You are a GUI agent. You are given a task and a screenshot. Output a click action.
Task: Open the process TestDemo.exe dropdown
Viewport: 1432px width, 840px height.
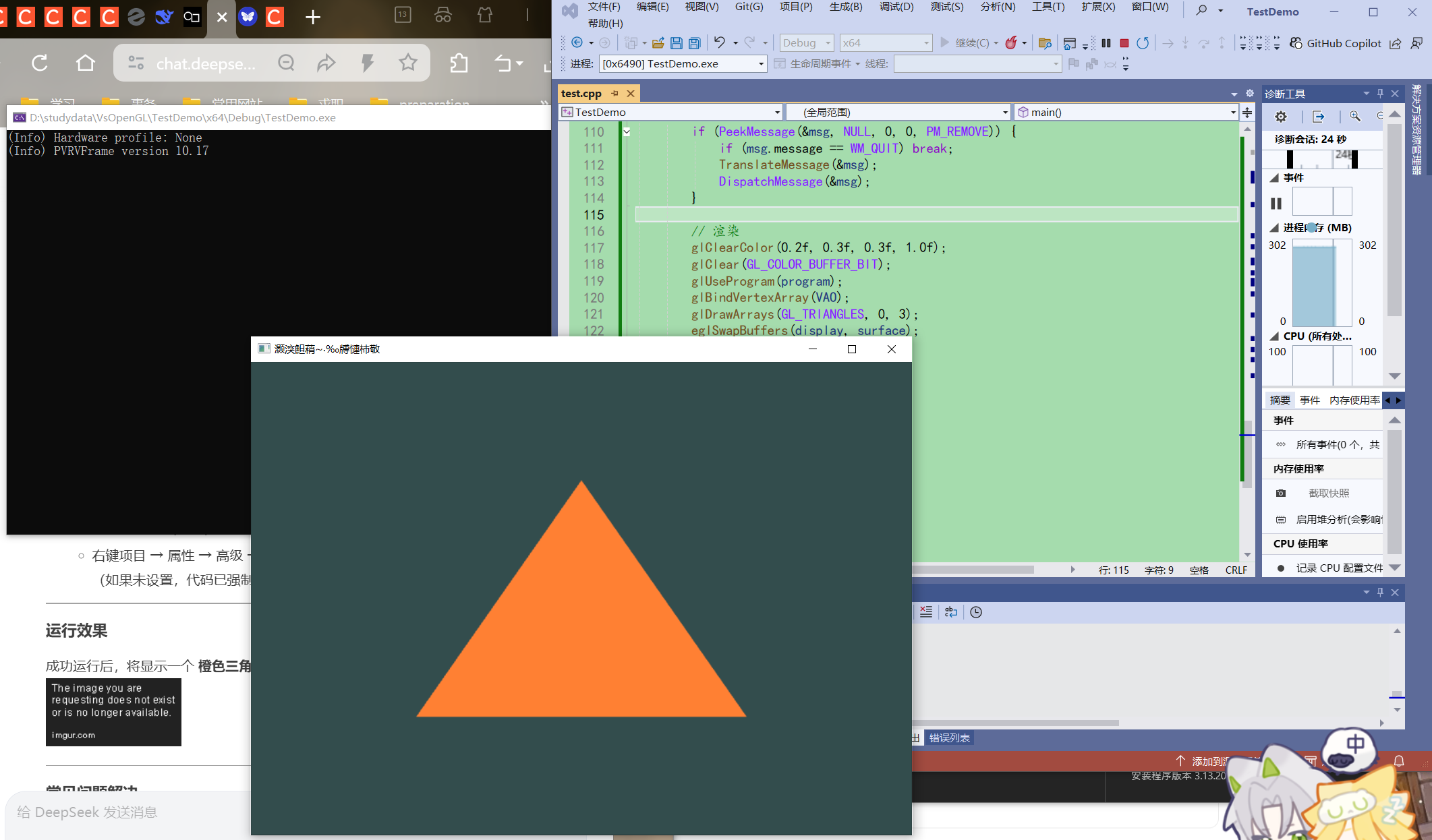pyautogui.click(x=761, y=64)
